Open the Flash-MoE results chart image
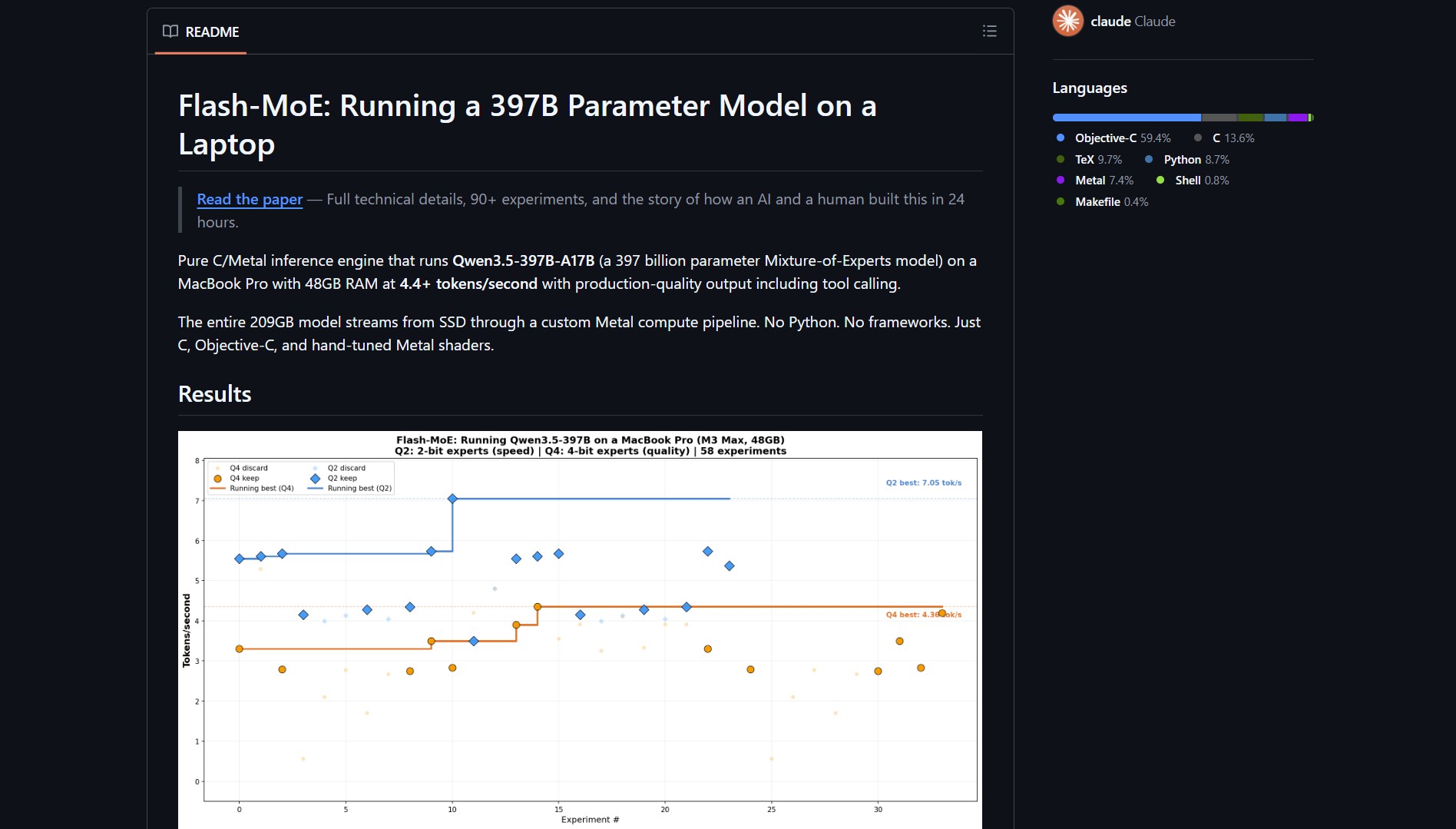1456x829 pixels. 580,628
